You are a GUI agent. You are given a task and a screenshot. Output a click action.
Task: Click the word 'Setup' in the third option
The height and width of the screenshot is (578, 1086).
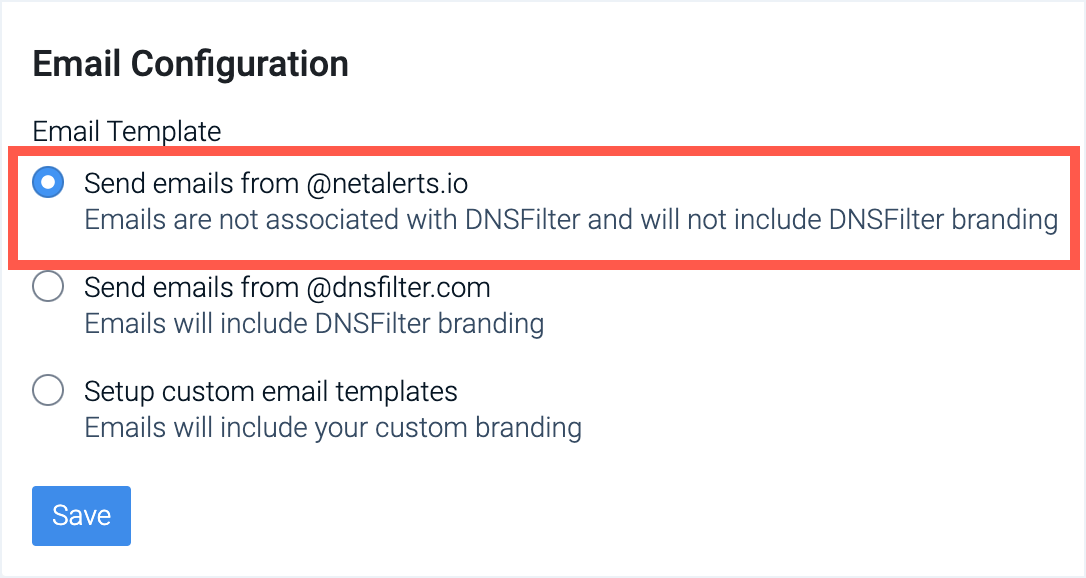[x=117, y=390]
